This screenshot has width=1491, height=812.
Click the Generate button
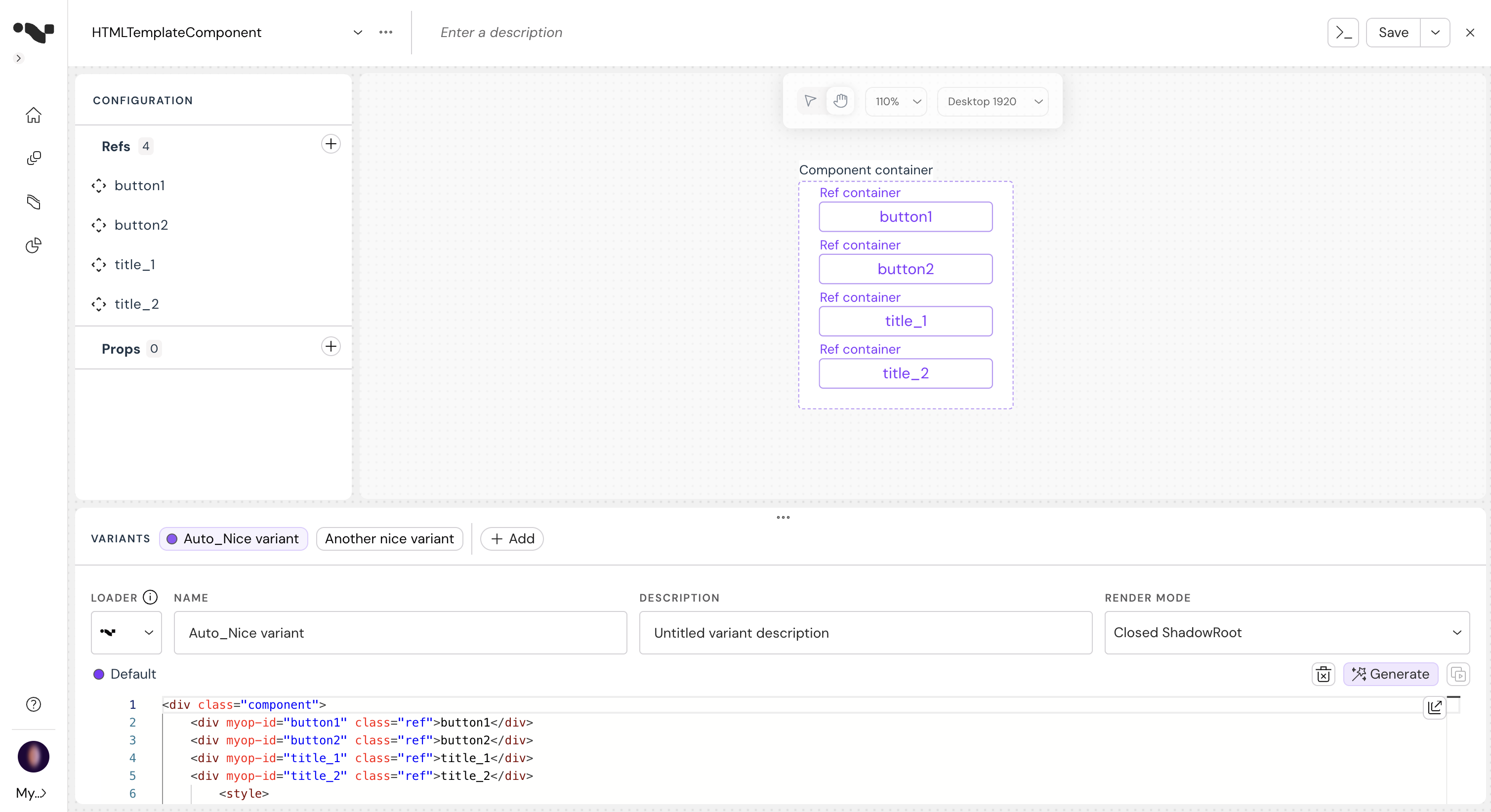click(x=1390, y=674)
